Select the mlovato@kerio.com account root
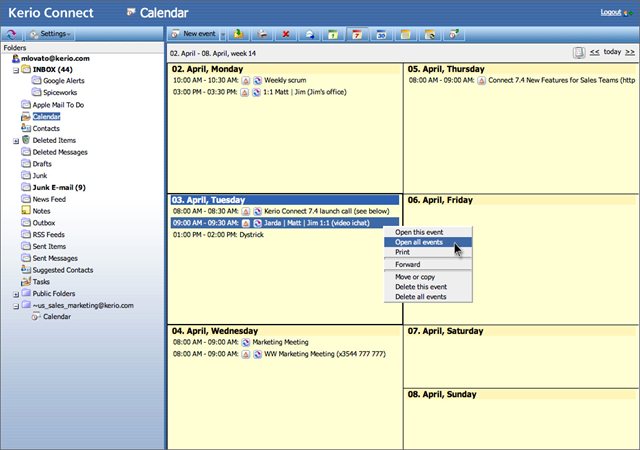 55,58
